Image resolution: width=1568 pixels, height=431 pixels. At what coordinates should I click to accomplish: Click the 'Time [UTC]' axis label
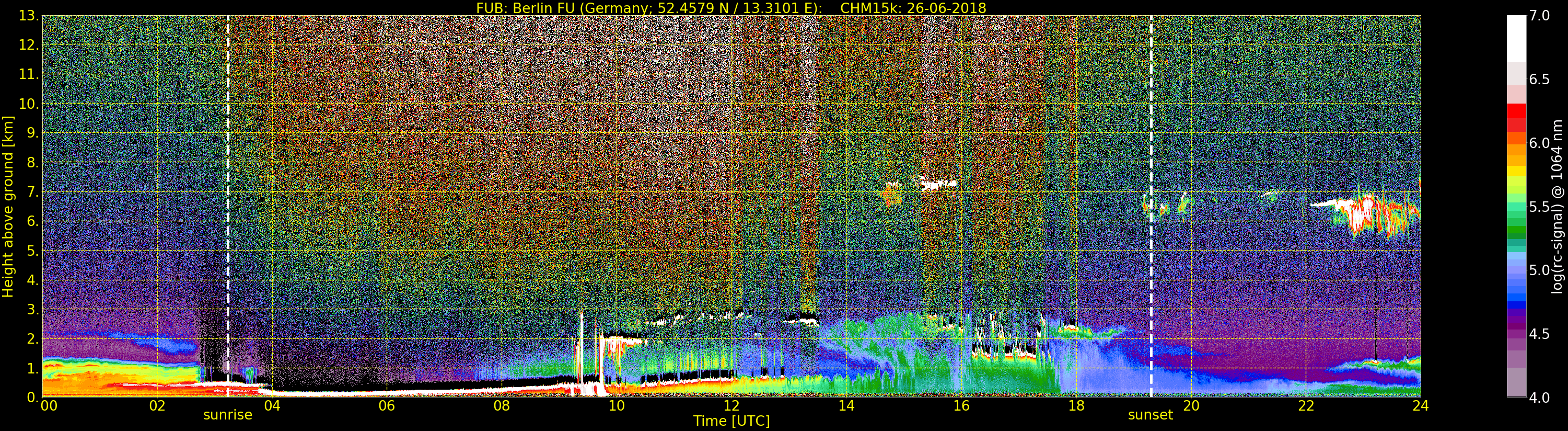click(x=731, y=421)
